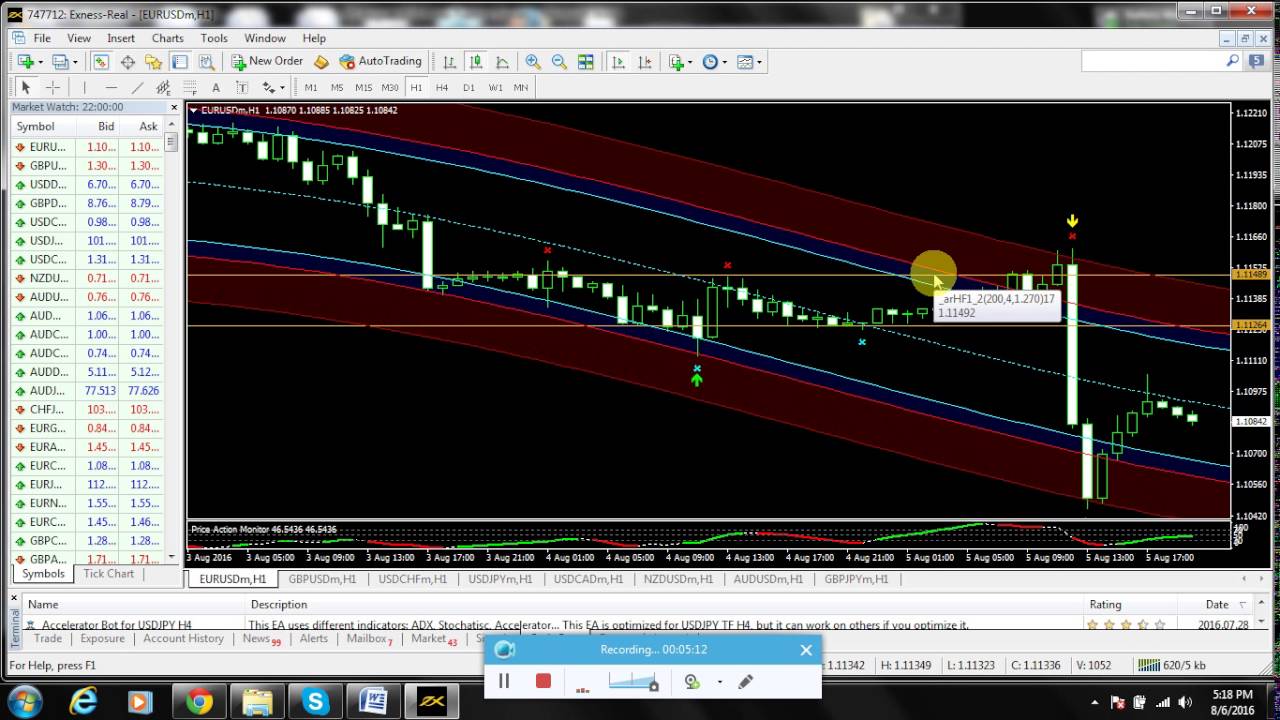This screenshot has width=1280, height=720.
Task: Open the Periods clock dropdown
Action: (x=714, y=62)
